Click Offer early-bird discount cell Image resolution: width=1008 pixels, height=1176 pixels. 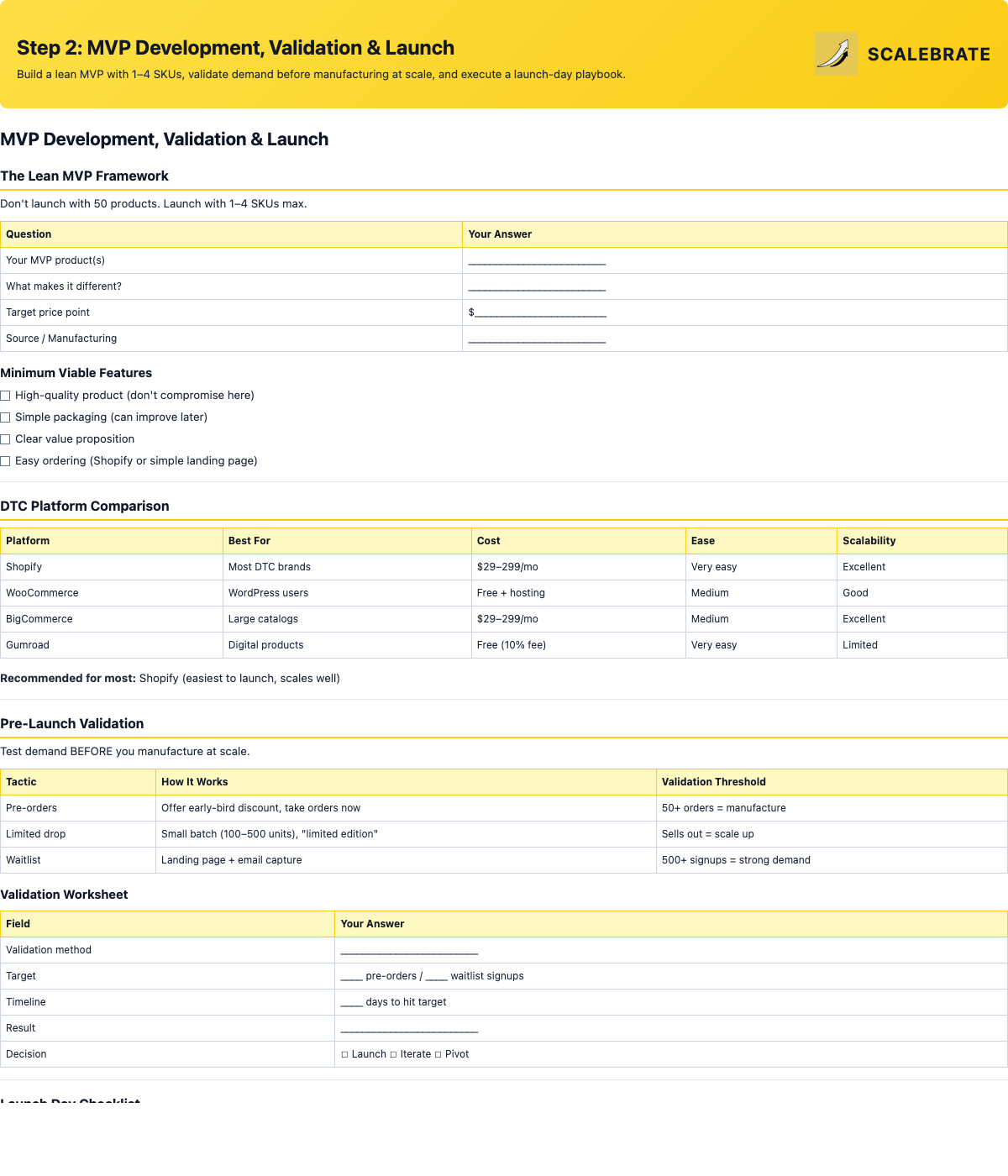(406, 808)
